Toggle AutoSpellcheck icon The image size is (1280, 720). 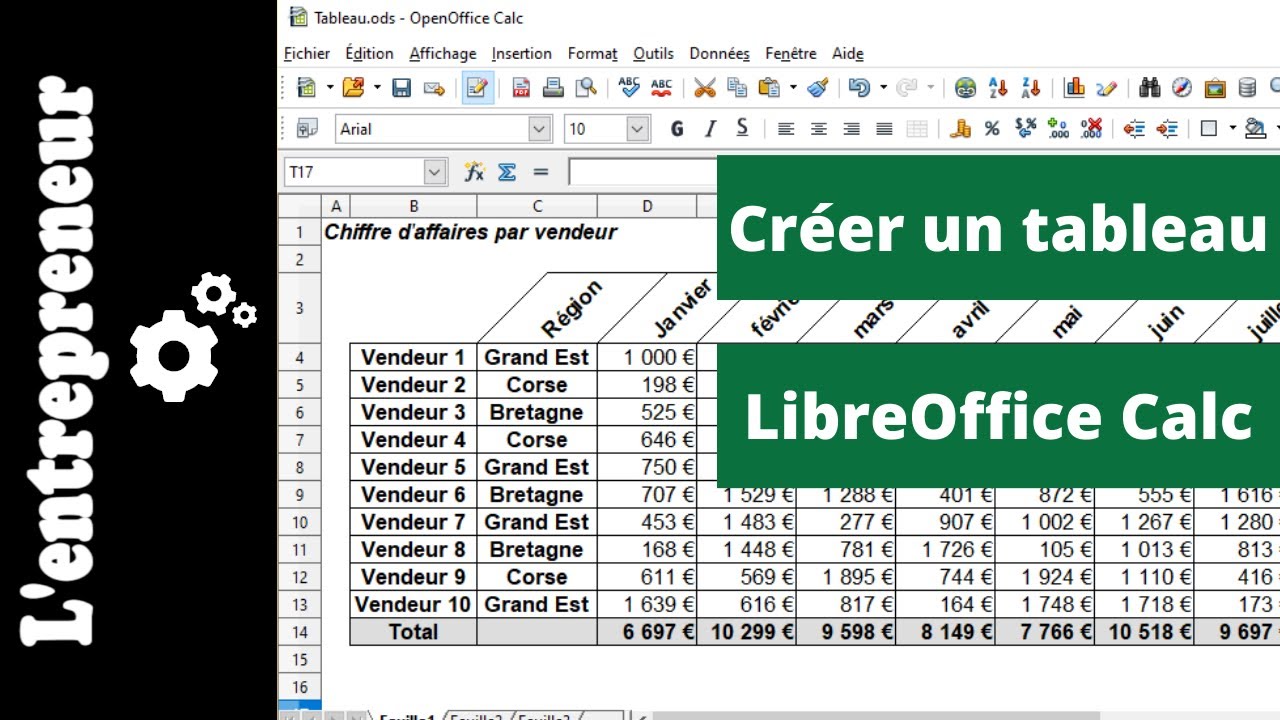[x=661, y=88]
